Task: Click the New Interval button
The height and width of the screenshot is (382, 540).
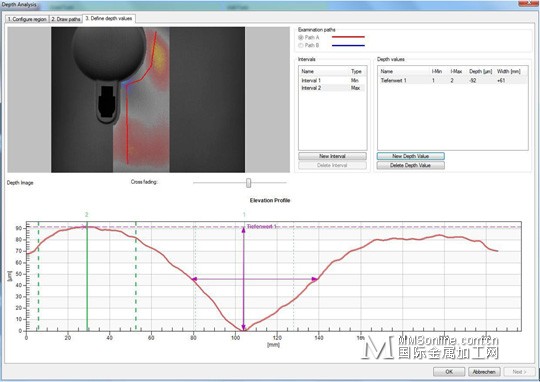Action: pos(332,156)
